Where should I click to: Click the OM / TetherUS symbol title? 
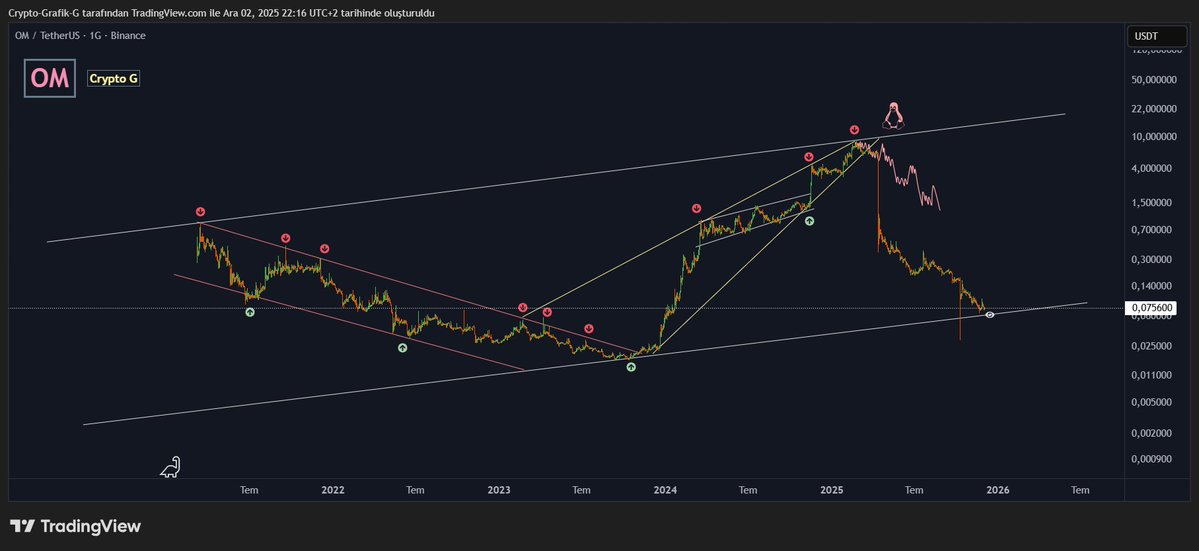coord(47,36)
